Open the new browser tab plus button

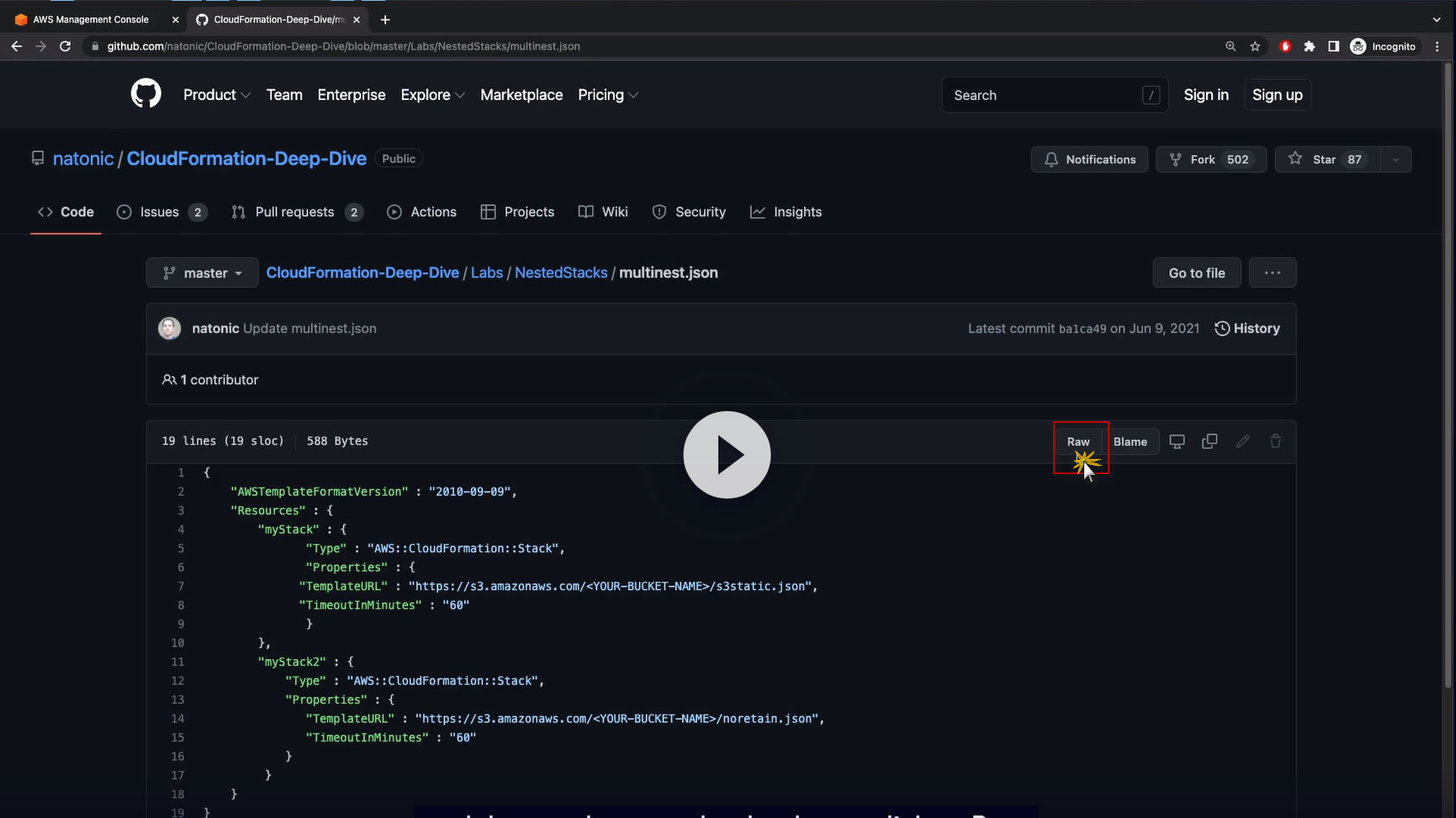click(x=385, y=19)
